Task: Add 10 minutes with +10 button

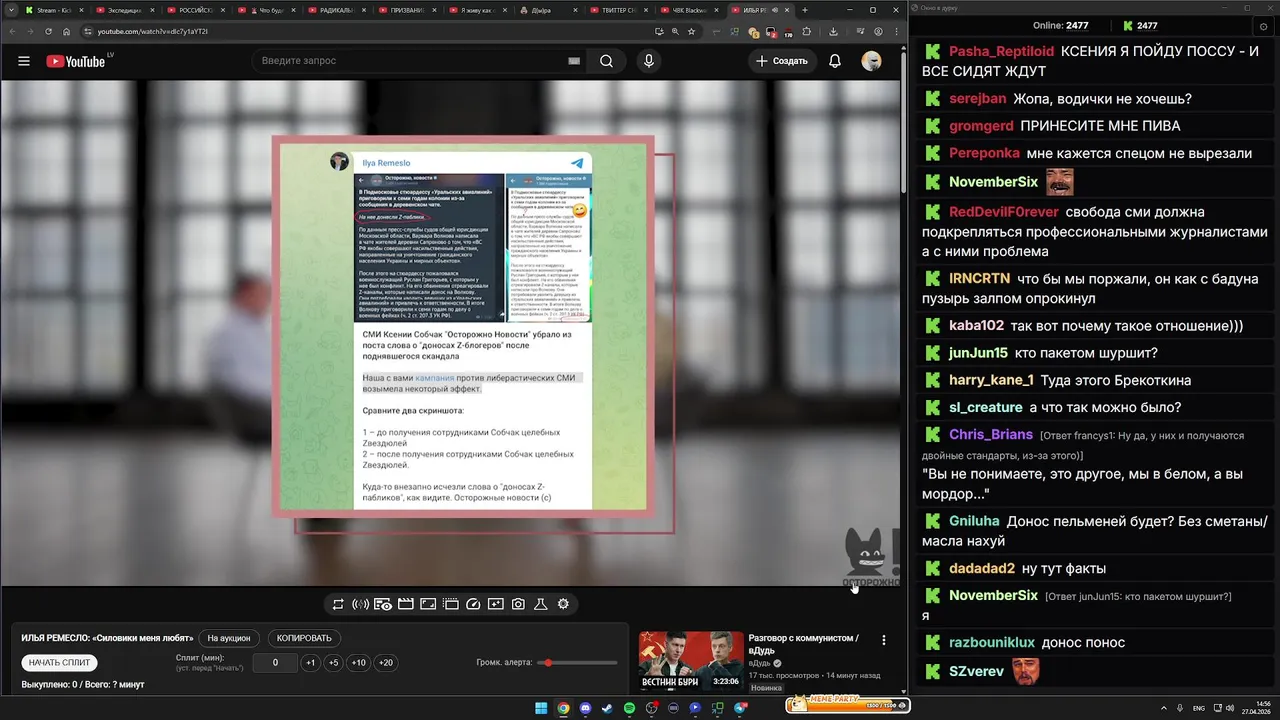Action: pyautogui.click(x=358, y=663)
